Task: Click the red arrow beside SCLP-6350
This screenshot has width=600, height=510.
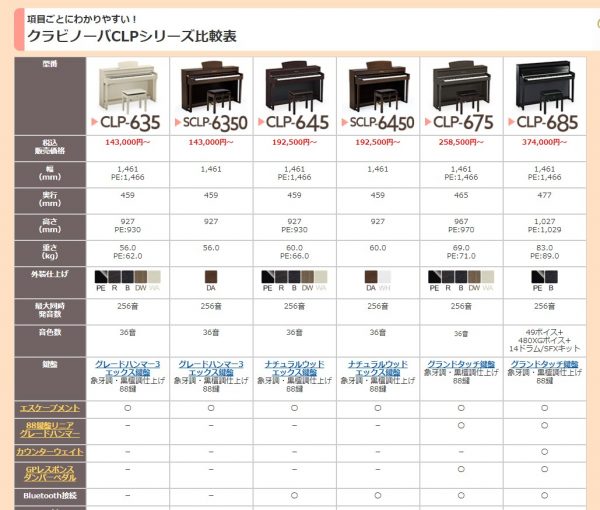Action: point(178,122)
